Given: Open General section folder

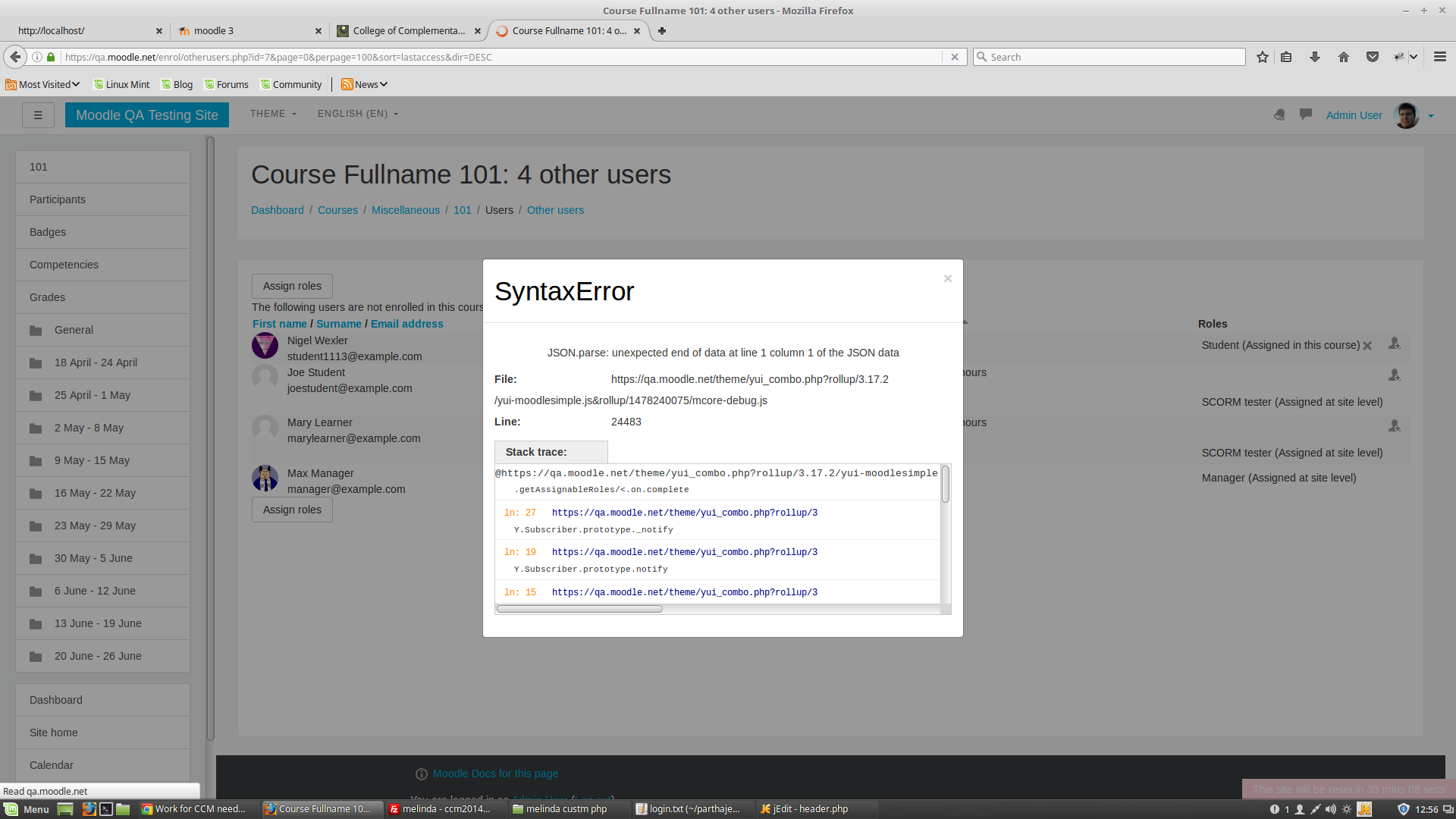Looking at the screenshot, I should click(x=102, y=330).
